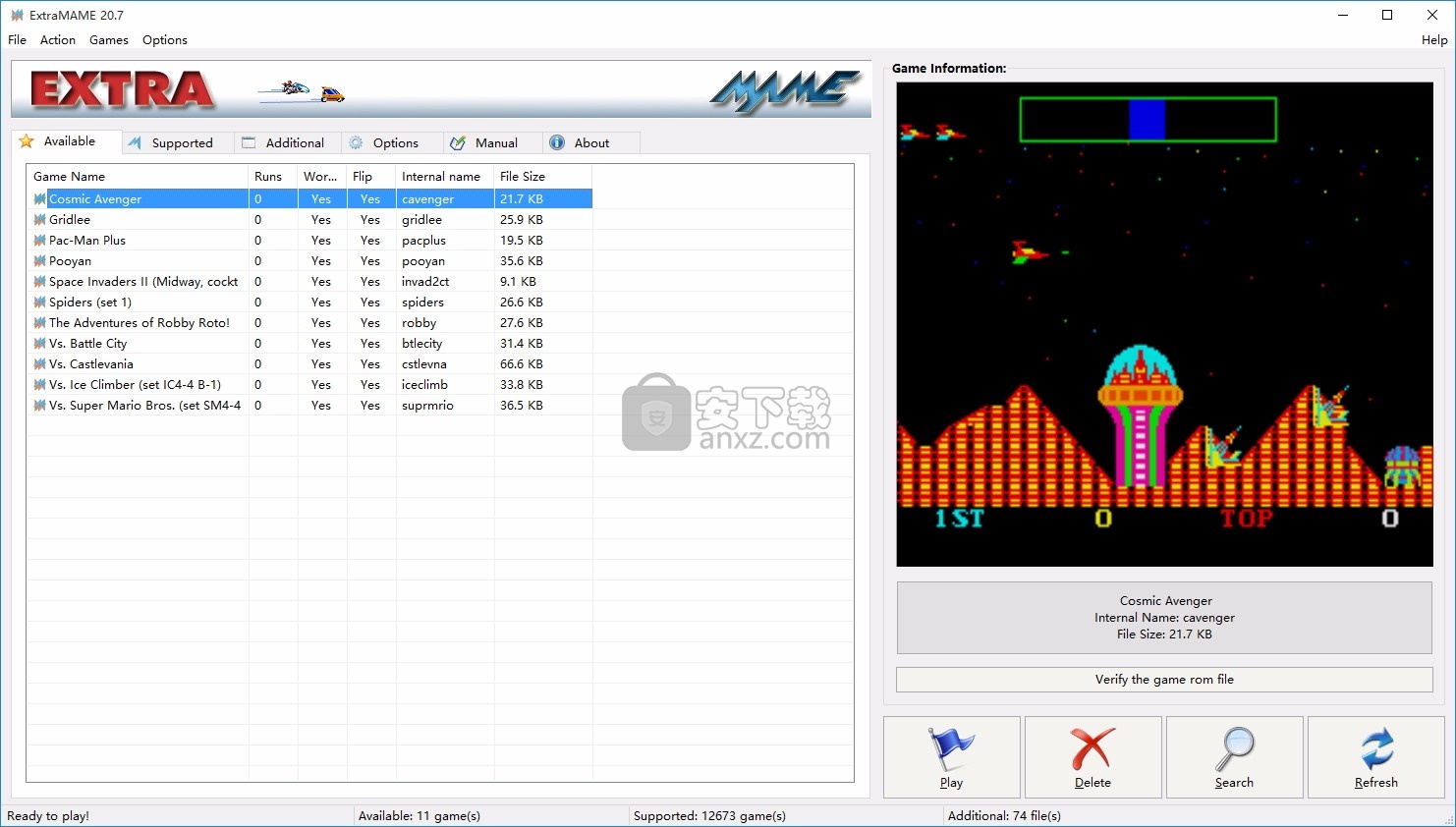Click the Cosmic Avenger game screenshot preview

coord(1164,324)
